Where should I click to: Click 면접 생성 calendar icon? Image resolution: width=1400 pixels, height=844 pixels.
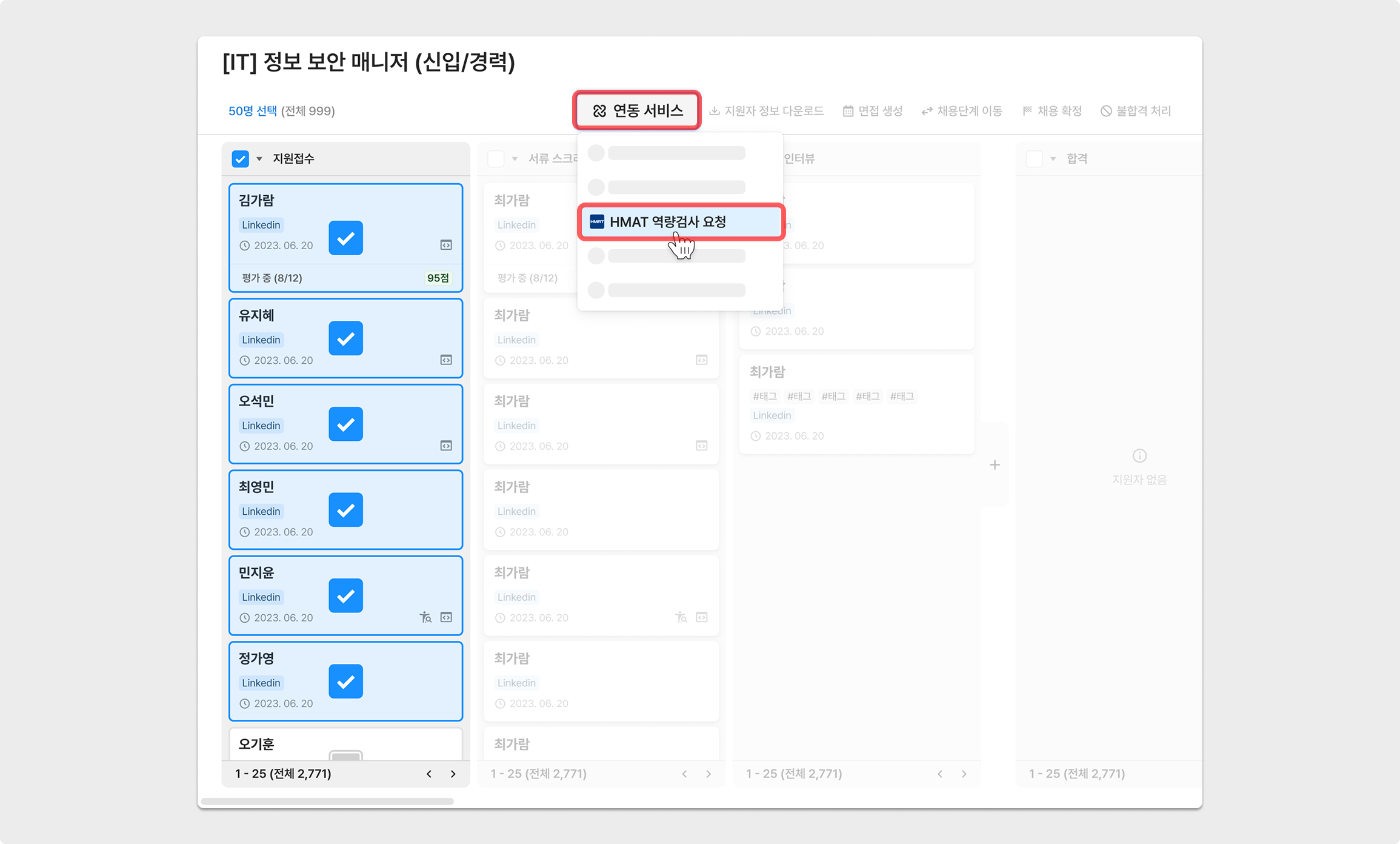click(x=848, y=111)
